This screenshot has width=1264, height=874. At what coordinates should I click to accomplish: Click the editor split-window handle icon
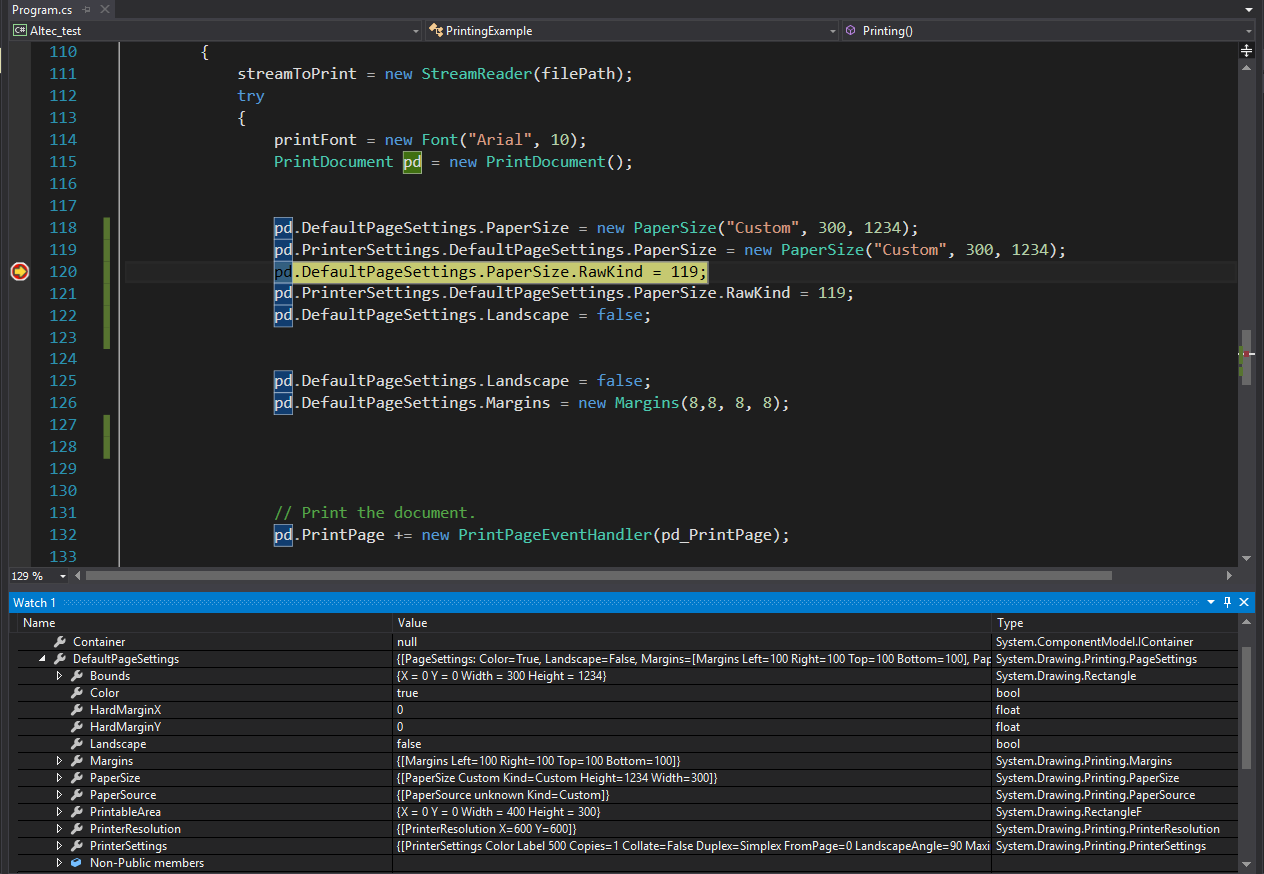pos(1246,50)
